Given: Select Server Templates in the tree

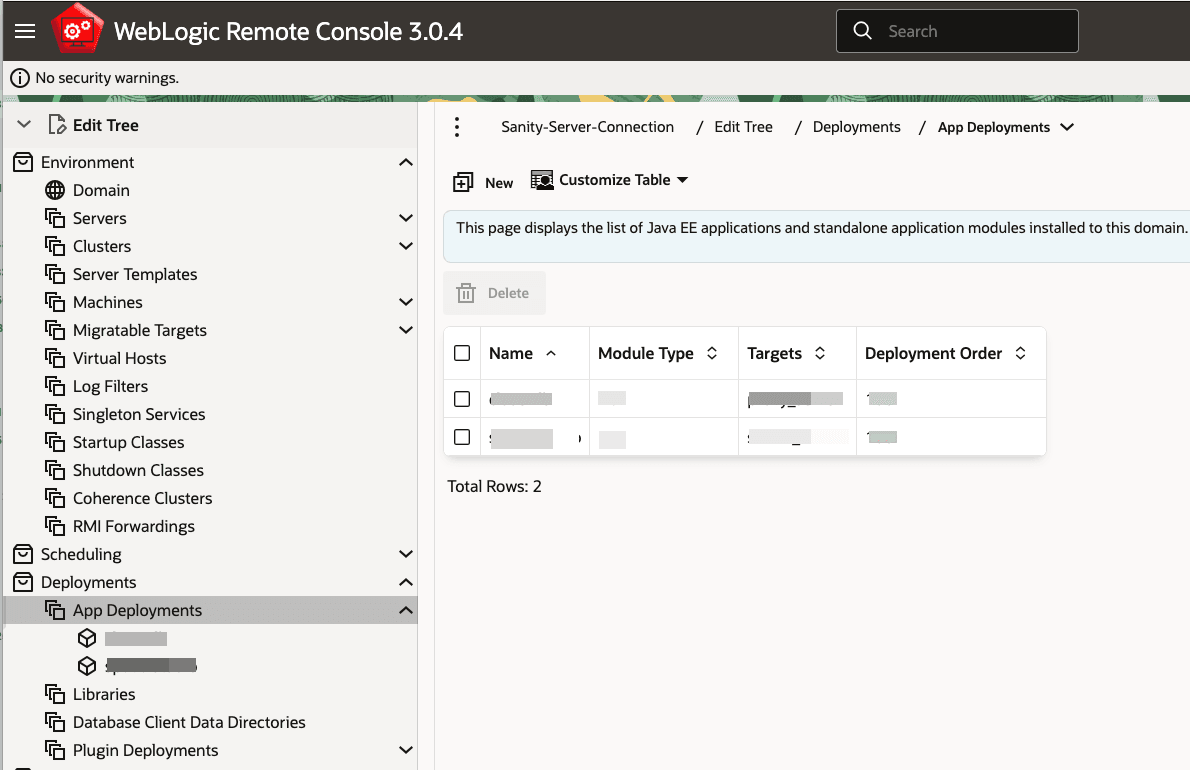Looking at the screenshot, I should pos(135,275).
